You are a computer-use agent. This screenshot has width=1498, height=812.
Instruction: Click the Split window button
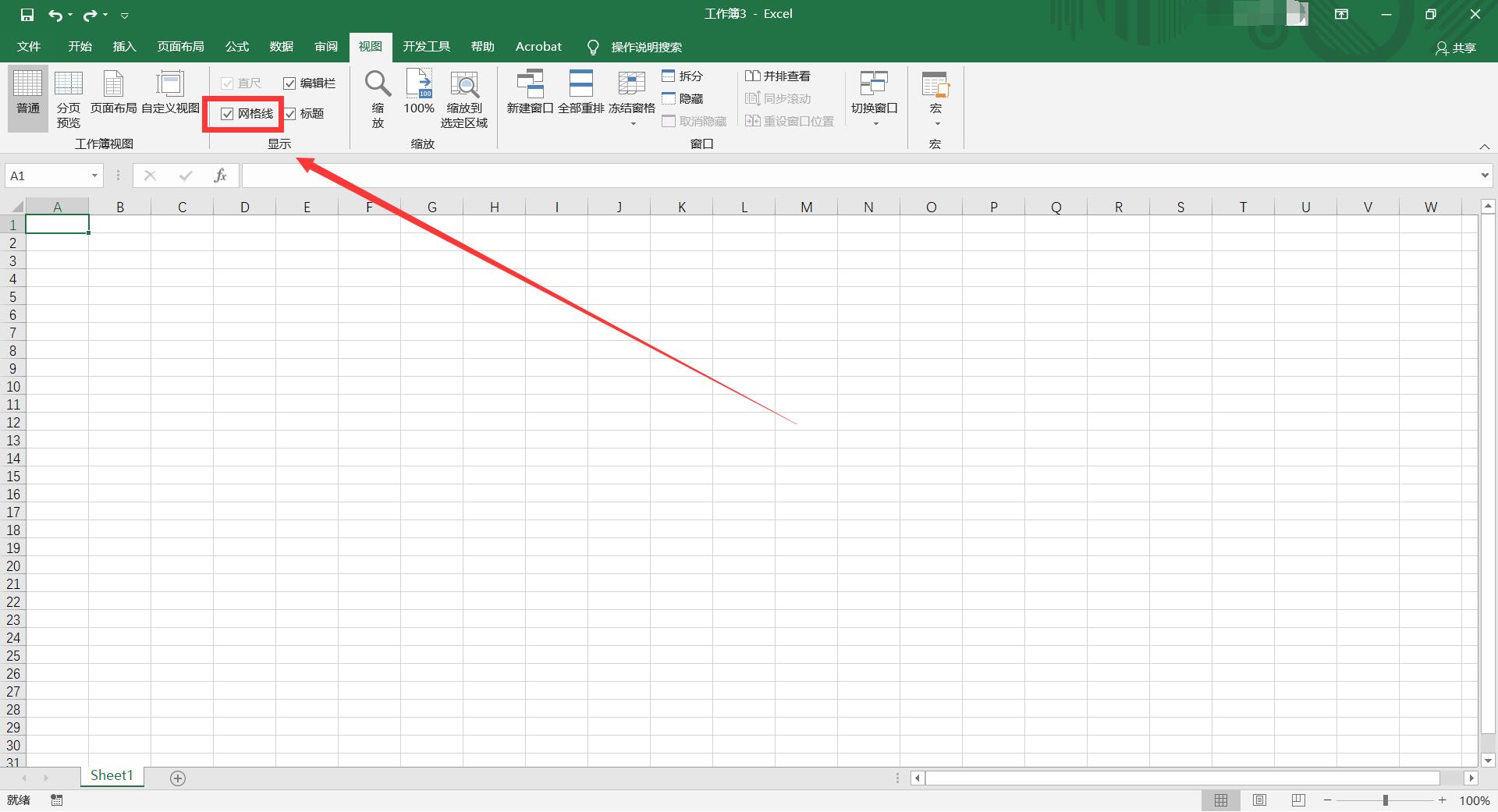(x=682, y=76)
